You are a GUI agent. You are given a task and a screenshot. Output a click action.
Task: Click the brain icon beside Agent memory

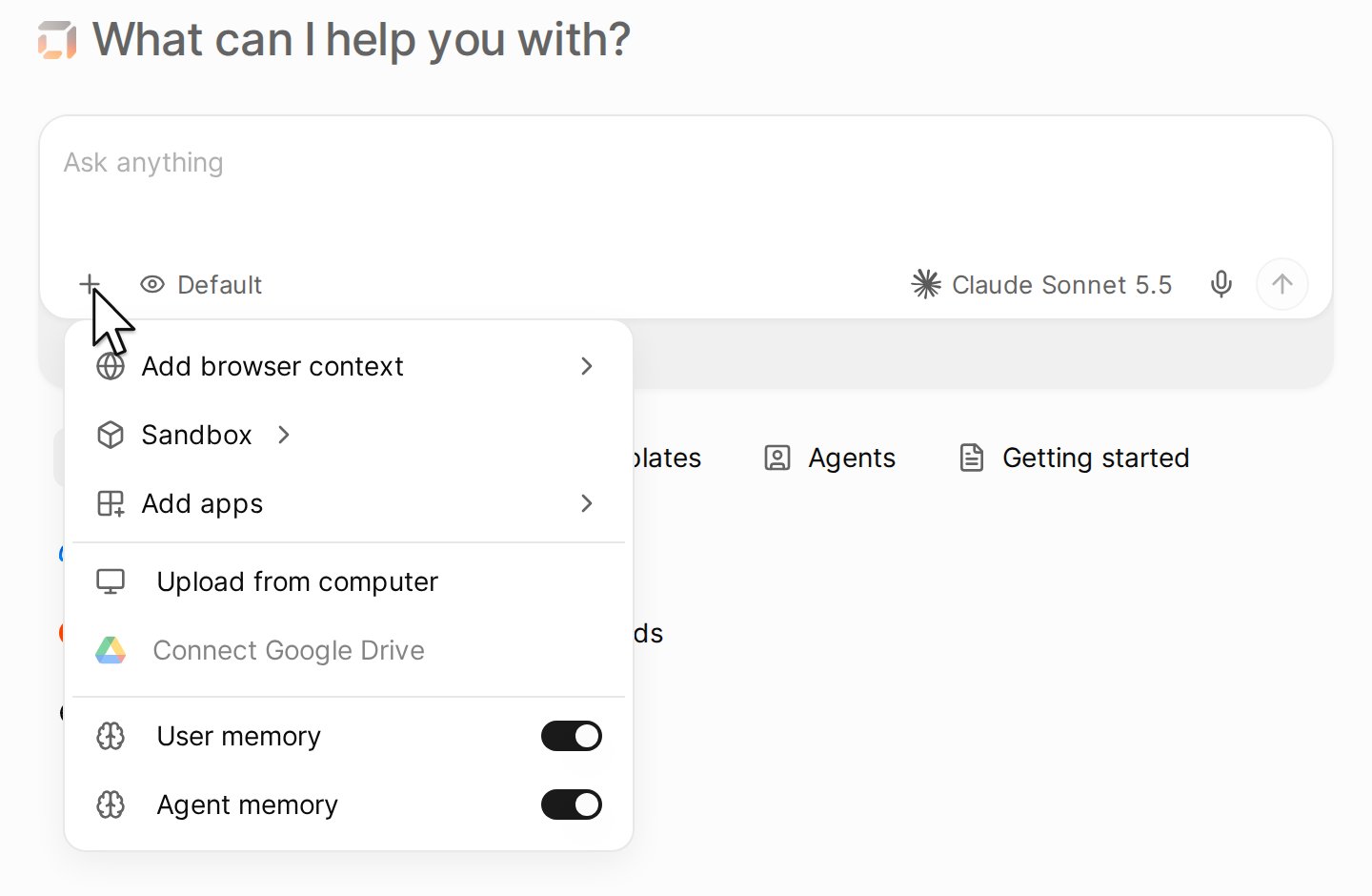(111, 804)
